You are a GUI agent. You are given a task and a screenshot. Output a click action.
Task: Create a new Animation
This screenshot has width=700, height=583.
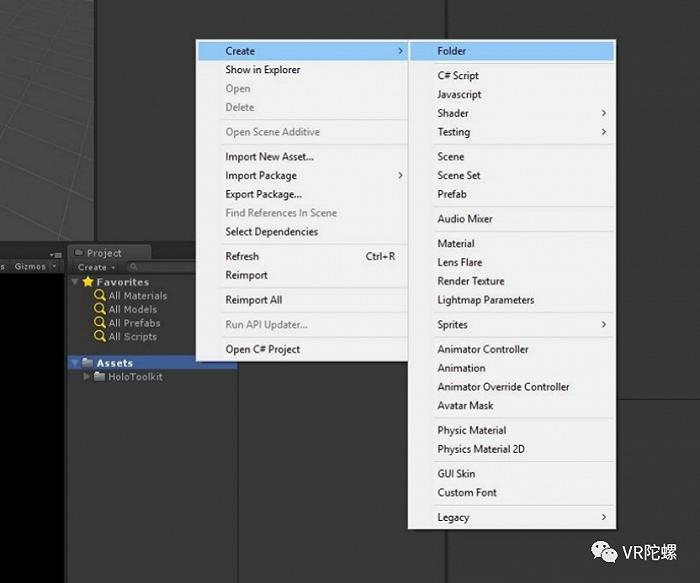click(512, 368)
